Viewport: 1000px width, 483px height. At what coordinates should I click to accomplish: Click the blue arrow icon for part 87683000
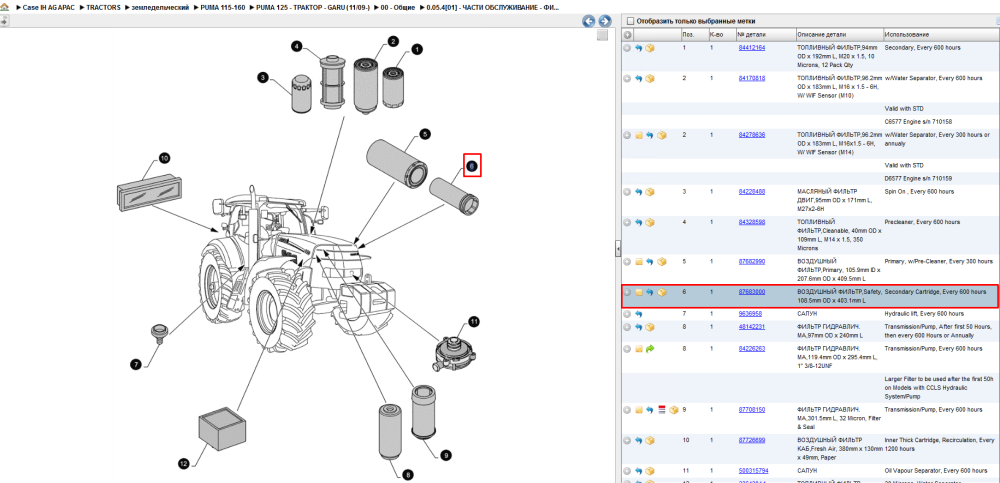pyautogui.click(x=650, y=292)
